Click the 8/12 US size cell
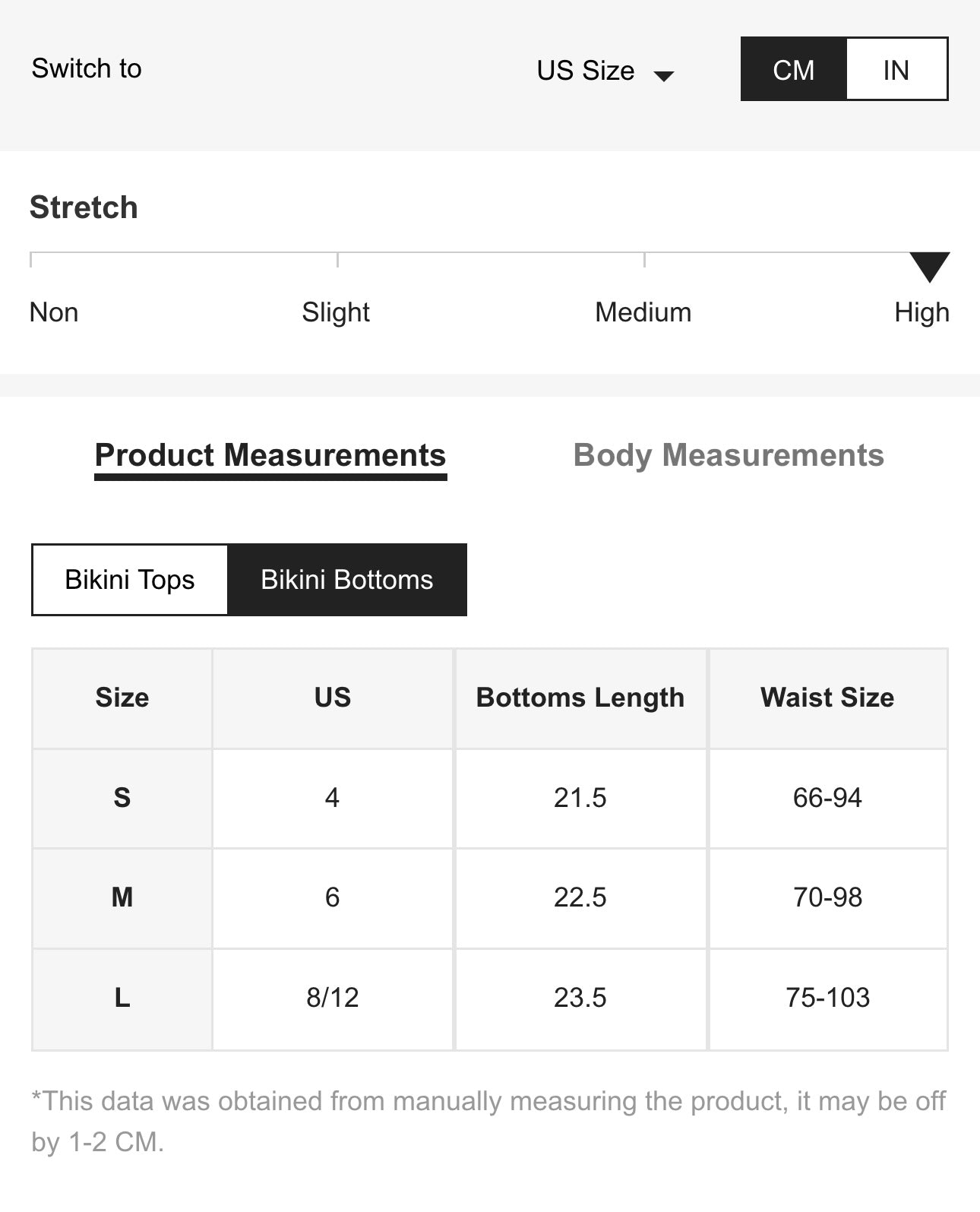 pos(333,998)
